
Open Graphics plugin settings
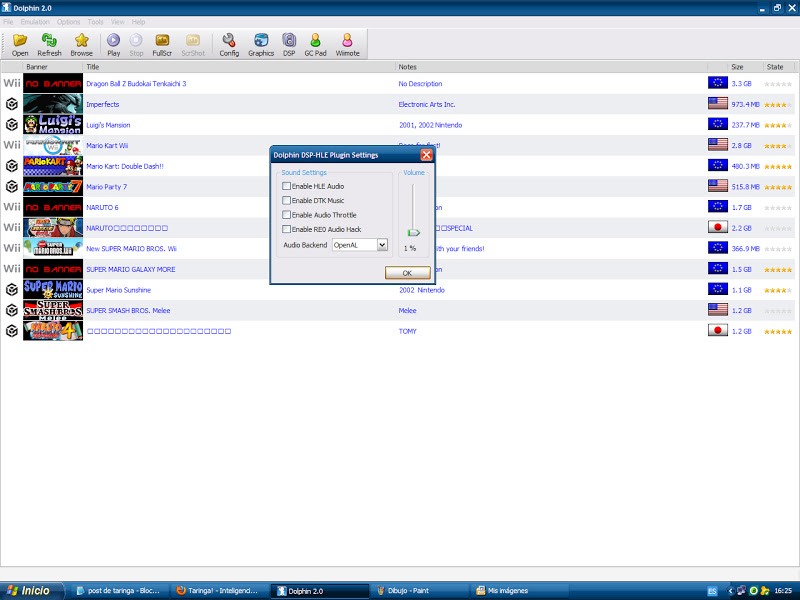point(261,44)
